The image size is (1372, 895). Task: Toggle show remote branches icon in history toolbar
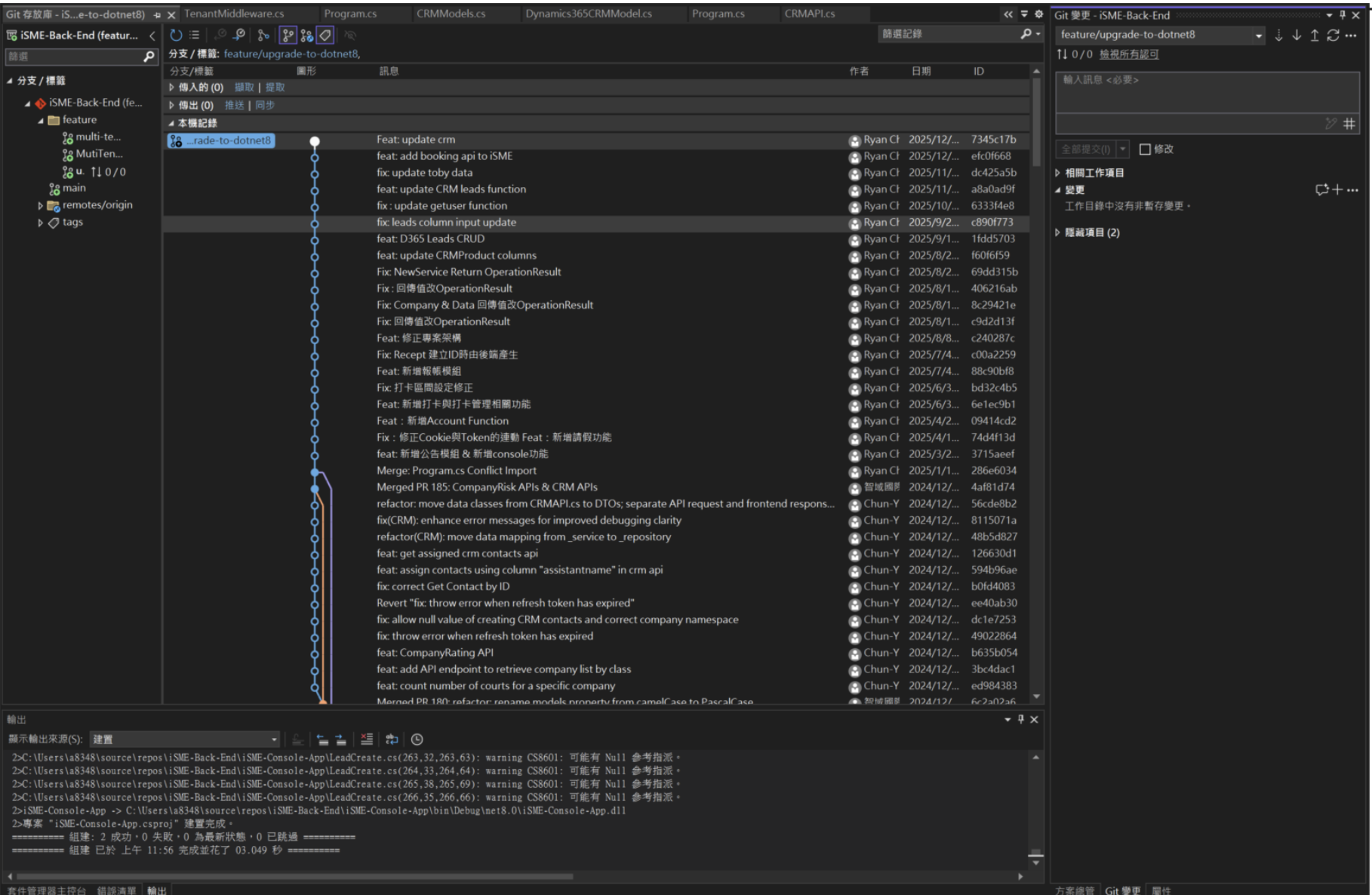[306, 35]
